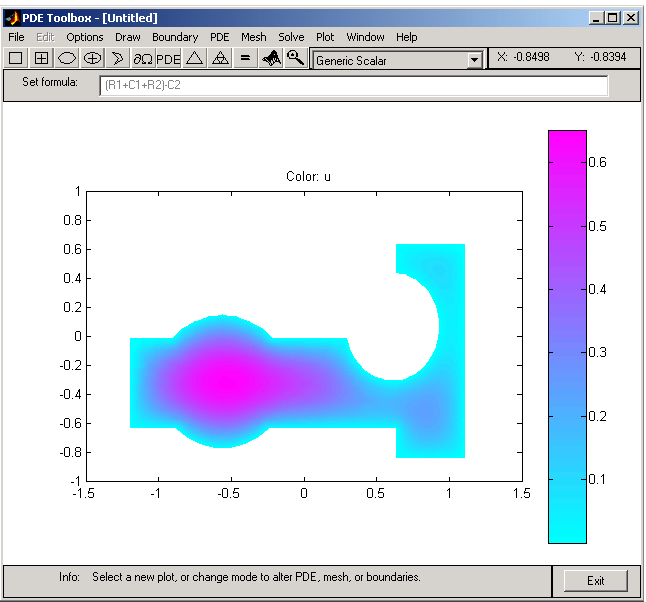Open the Draw menu

128,37
